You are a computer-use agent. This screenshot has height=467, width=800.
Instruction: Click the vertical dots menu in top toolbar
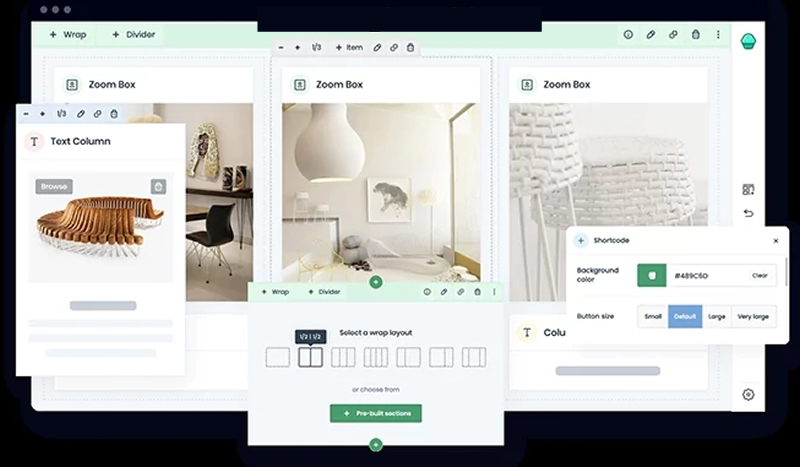point(718,34)
